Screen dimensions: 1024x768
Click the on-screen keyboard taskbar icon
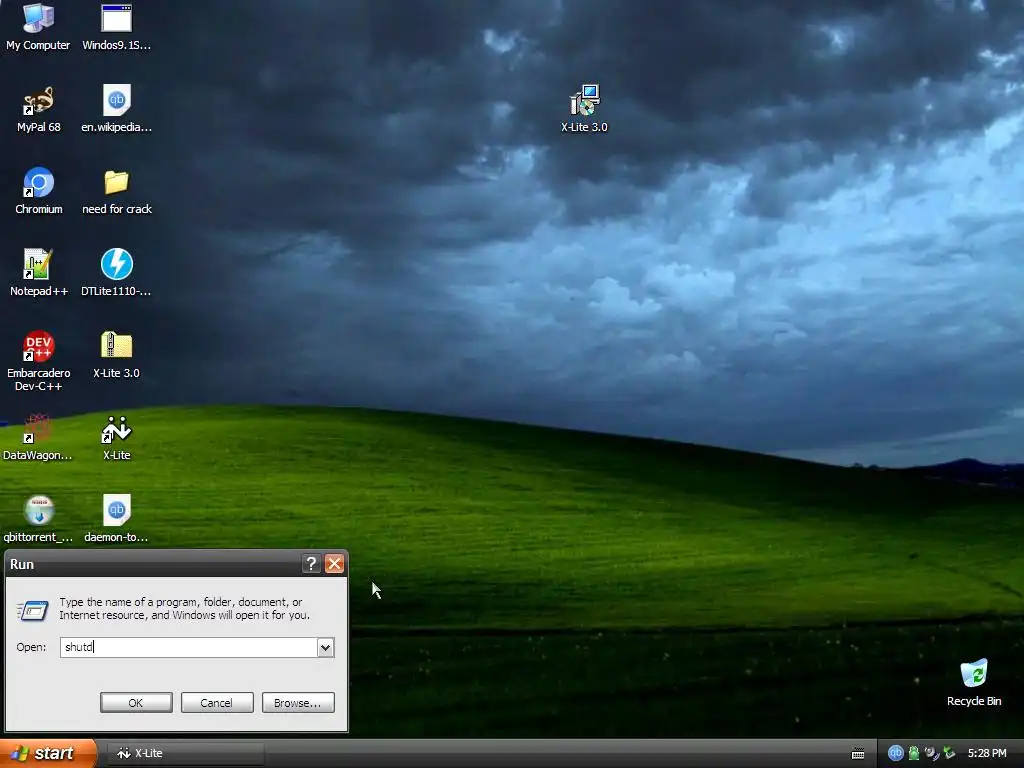tap(858, 754)
